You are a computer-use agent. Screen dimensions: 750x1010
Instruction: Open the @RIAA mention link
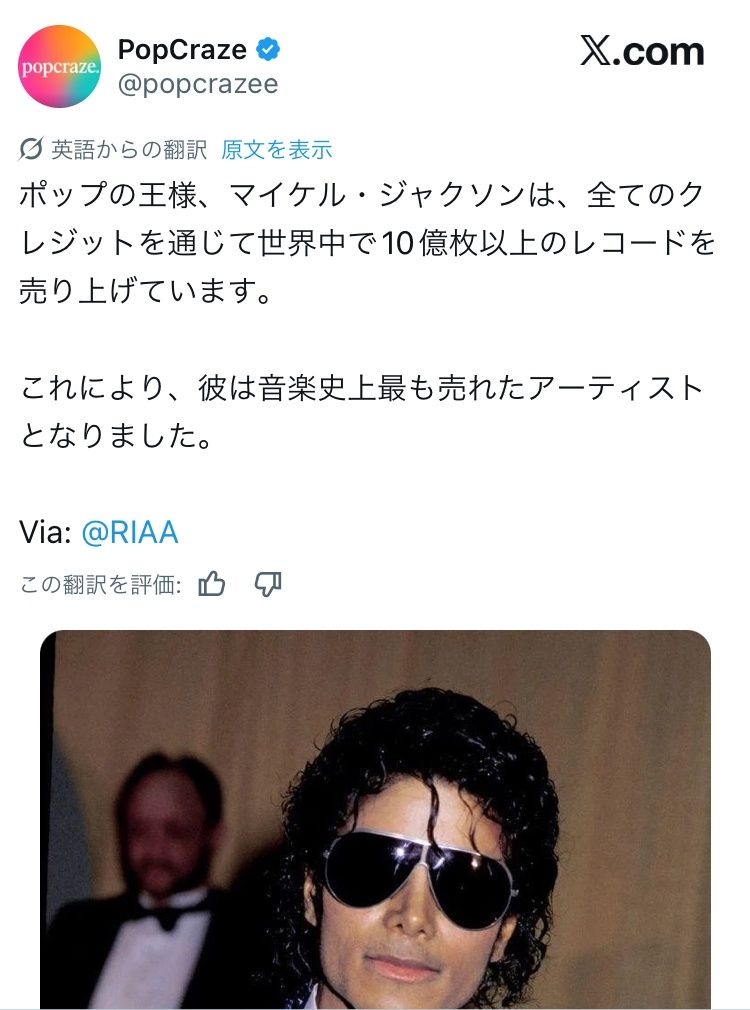tap(130, 533)
